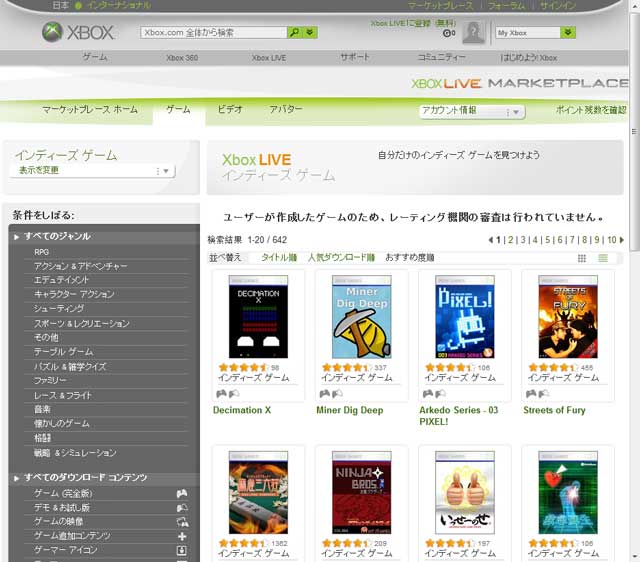Click the インターナショナル region link
This screenshot has height=562, width=640.
[x=118, y=5]
